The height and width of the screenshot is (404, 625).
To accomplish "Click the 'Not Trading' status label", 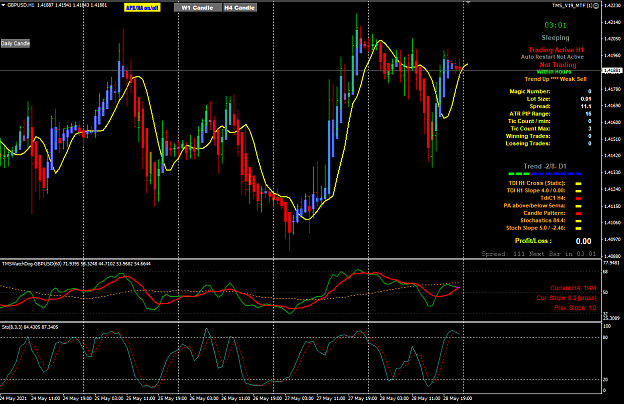I will (558, 65).
